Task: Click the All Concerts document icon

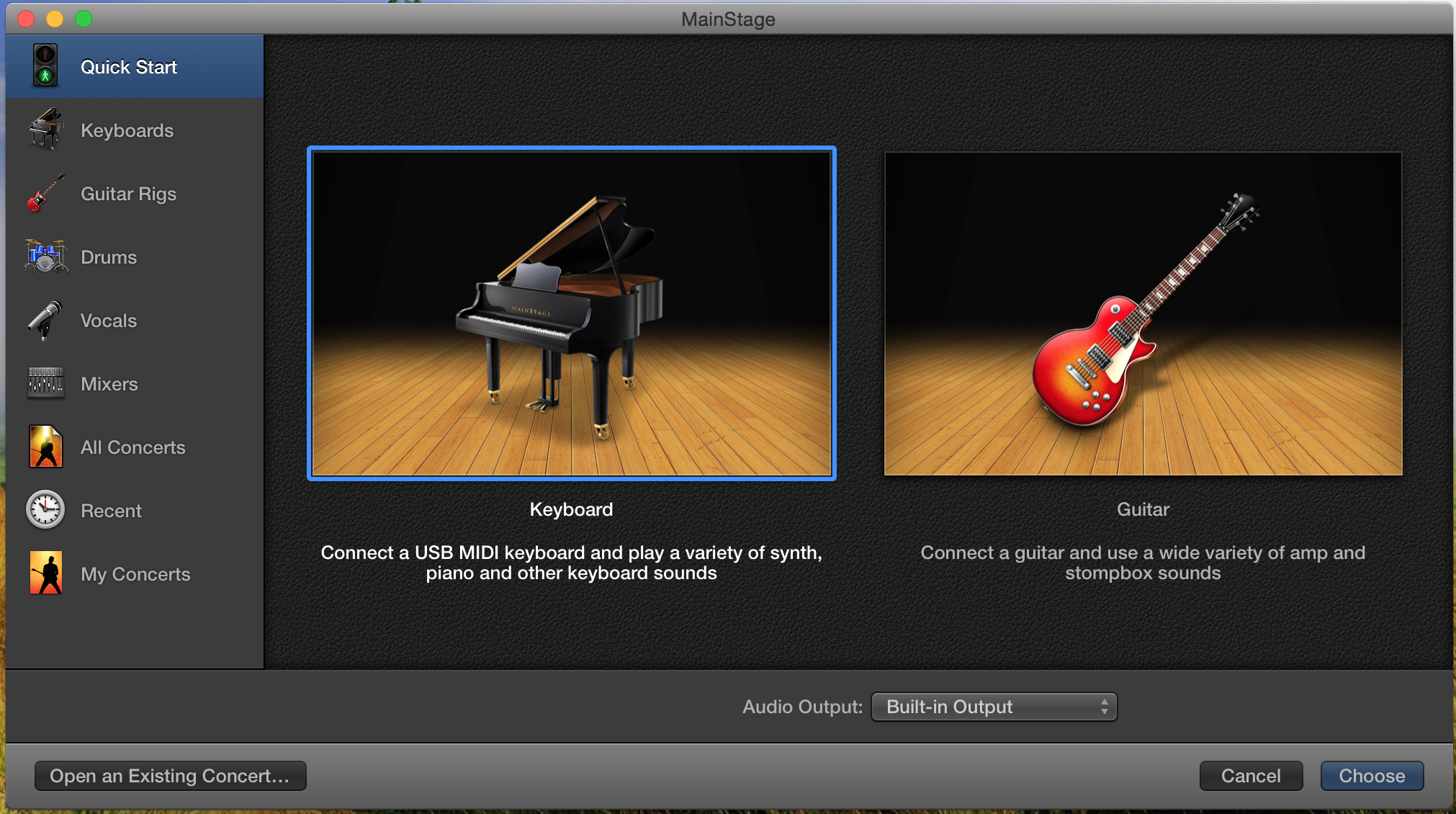Action: [45, 447]
